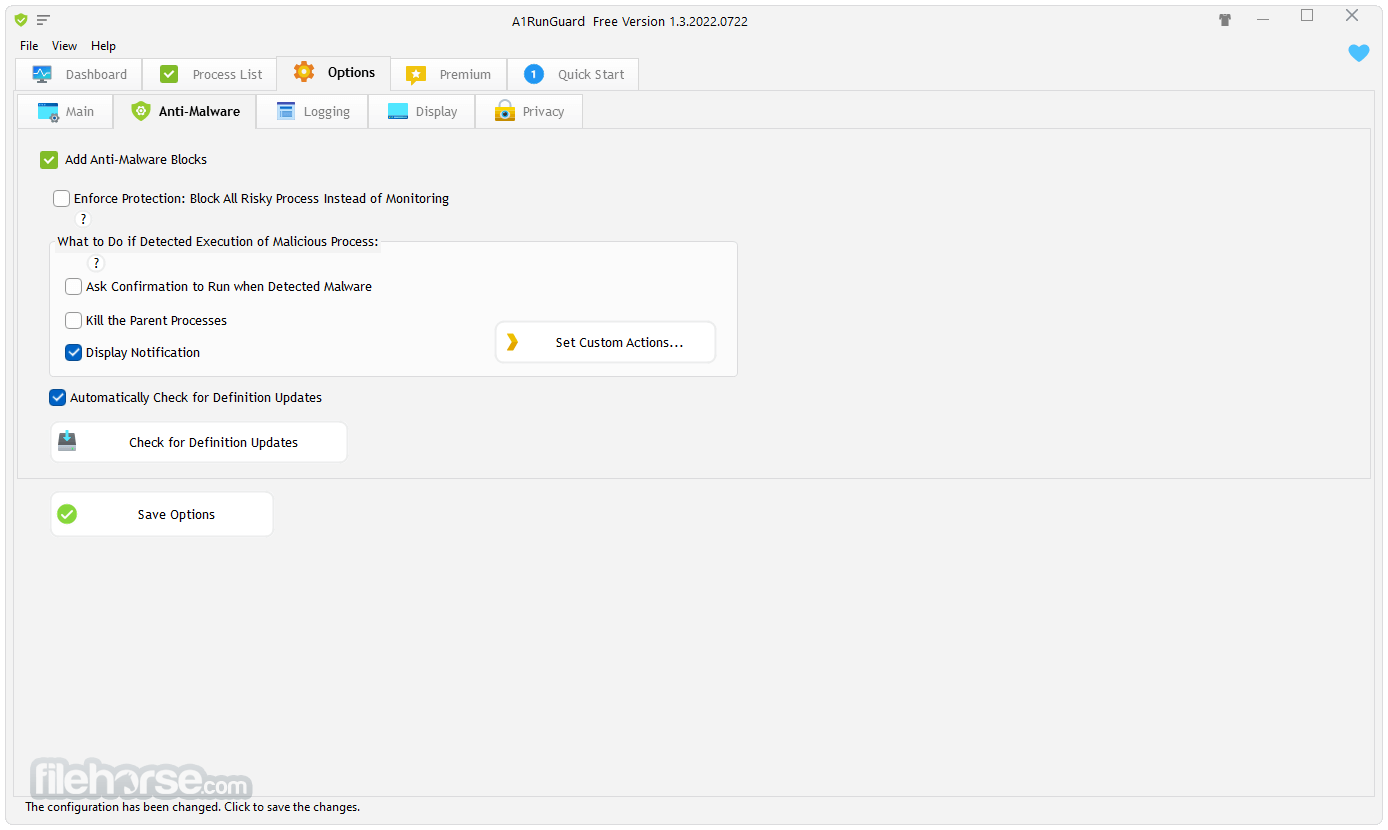Image resolution: width=1388 pixels, height=830 pixels.
Task: Switch to the Dashboard tab
Action: pyautogui.click(x=79, y=74)
